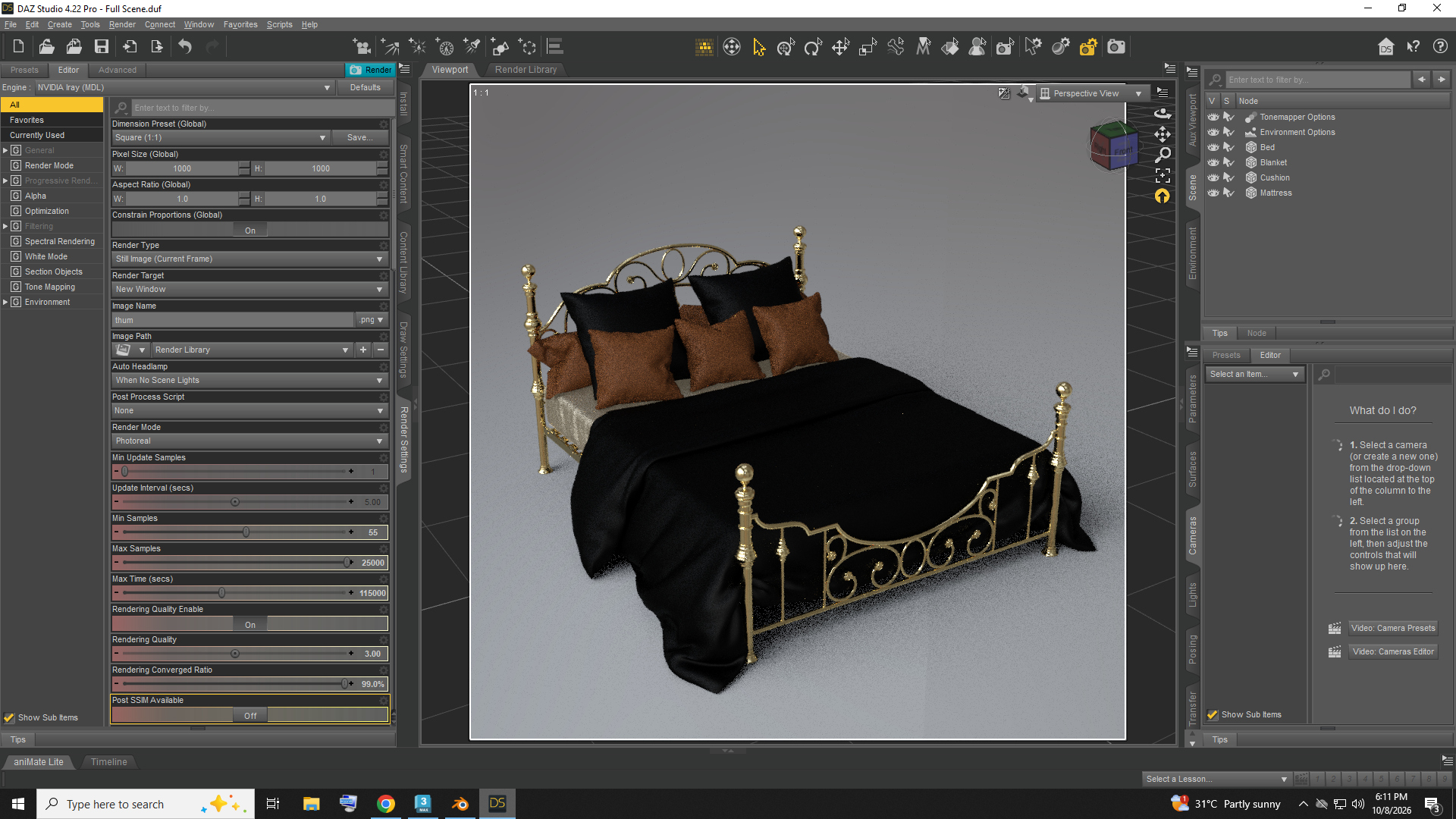Click the Undo arrow icon
Viewport: 1456px width, 819px height.
click(185, 47)
